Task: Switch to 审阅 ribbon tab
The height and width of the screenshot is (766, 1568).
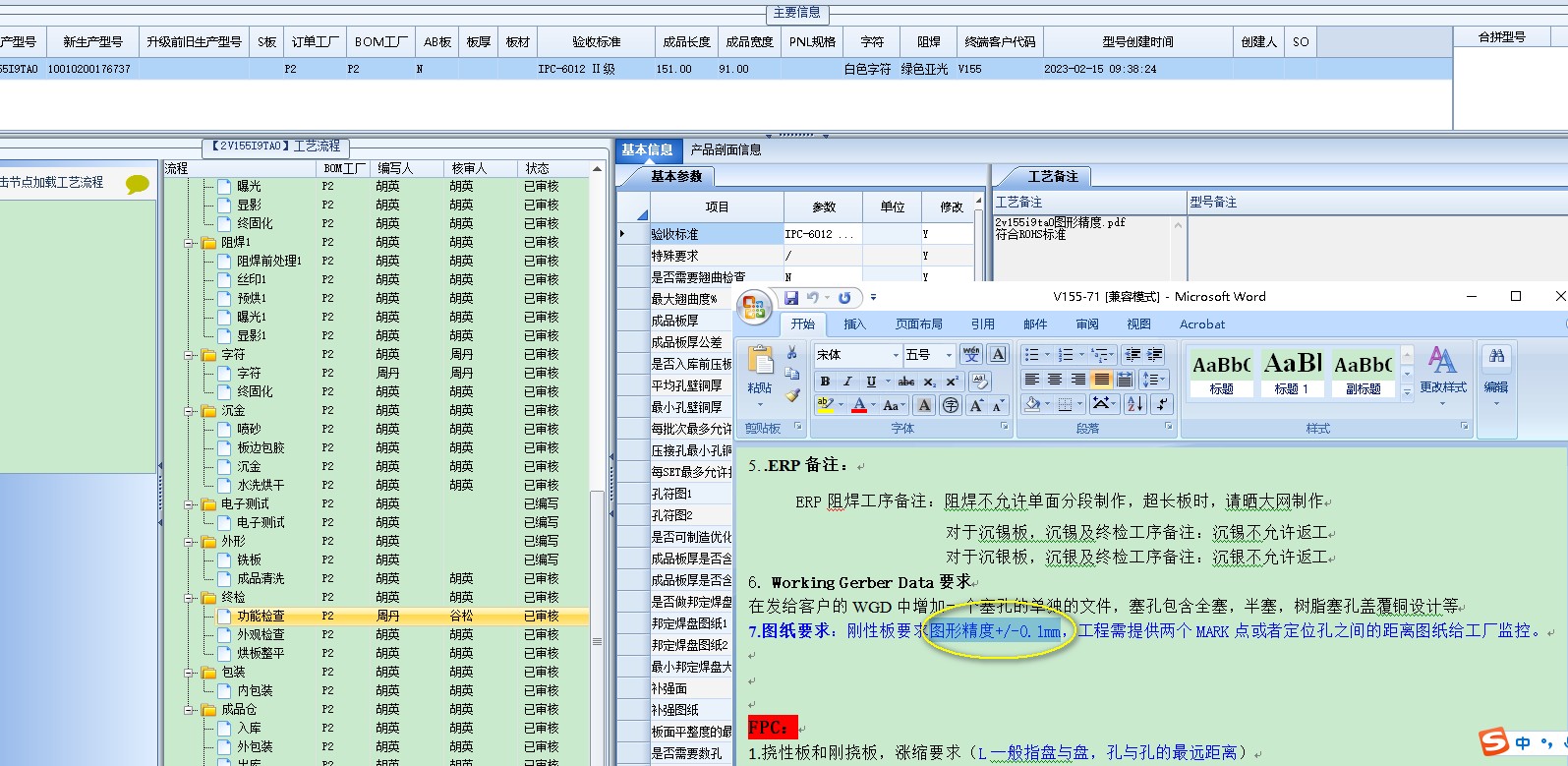Action: tap(1087, 324)
